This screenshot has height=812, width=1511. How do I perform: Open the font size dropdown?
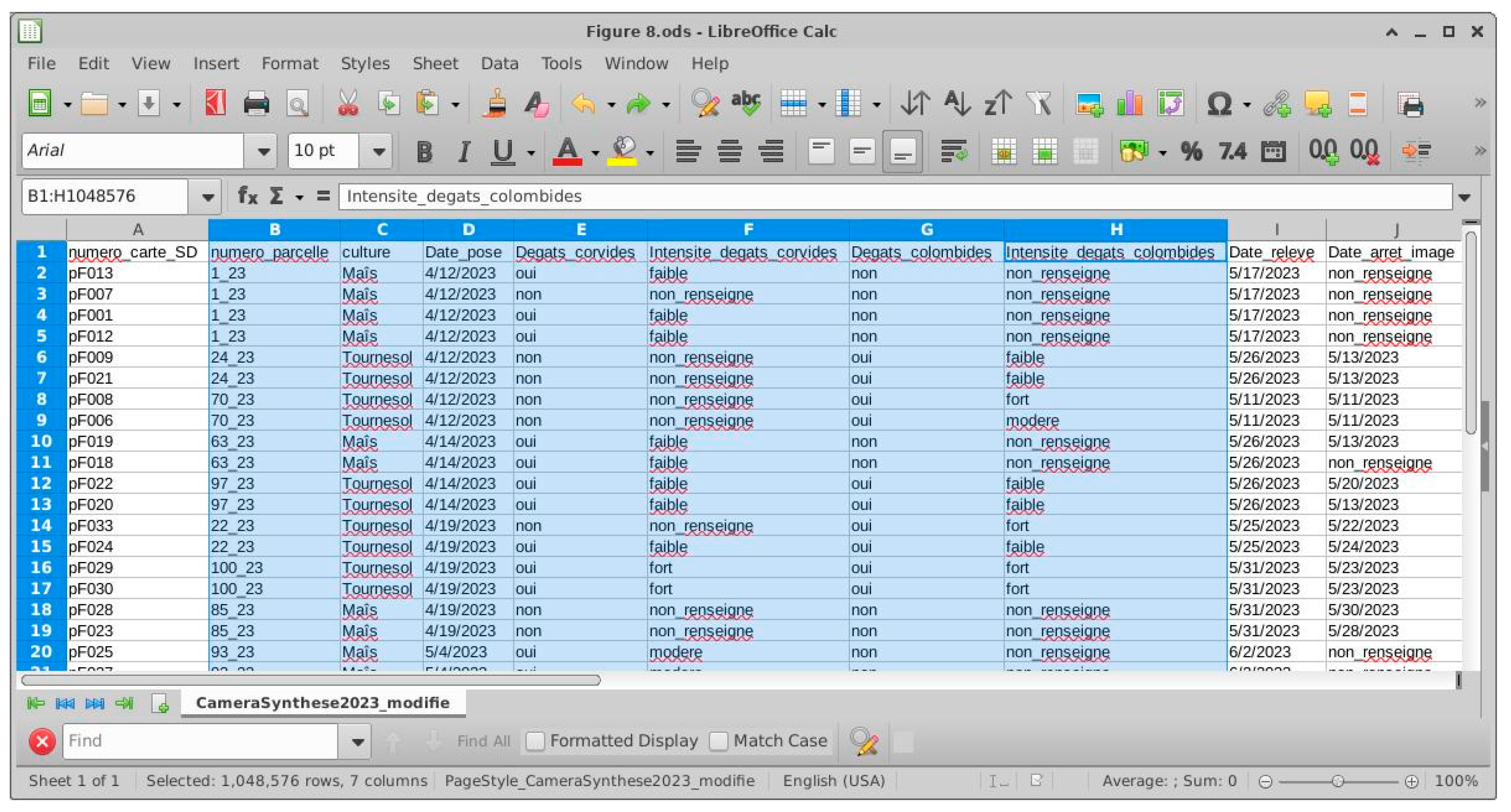point(379,152)
